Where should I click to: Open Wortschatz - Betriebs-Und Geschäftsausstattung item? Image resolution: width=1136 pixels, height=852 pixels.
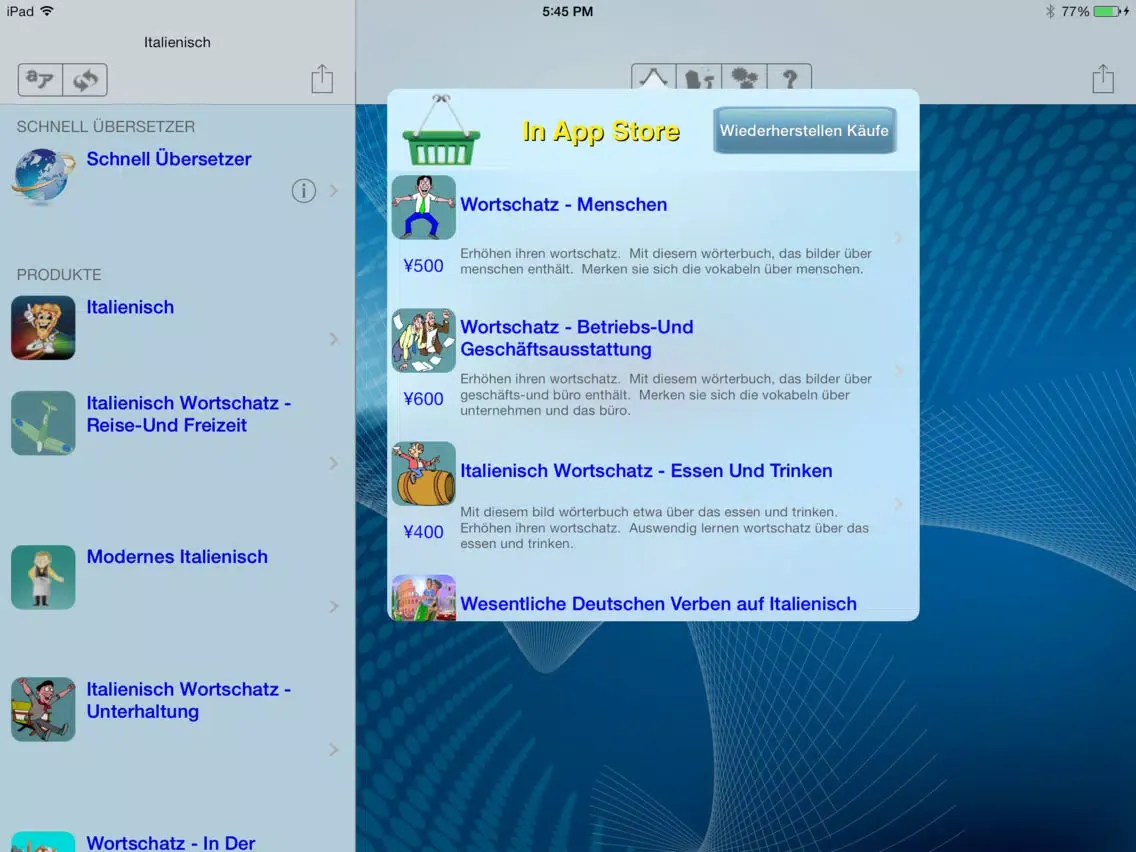(577, 338)
